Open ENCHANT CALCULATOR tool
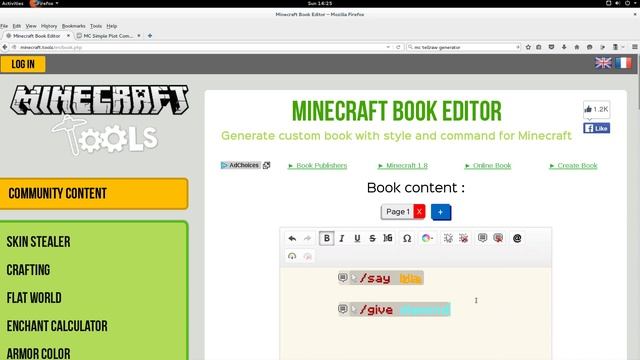Screen dimensions: 640x360 (57, 326)
